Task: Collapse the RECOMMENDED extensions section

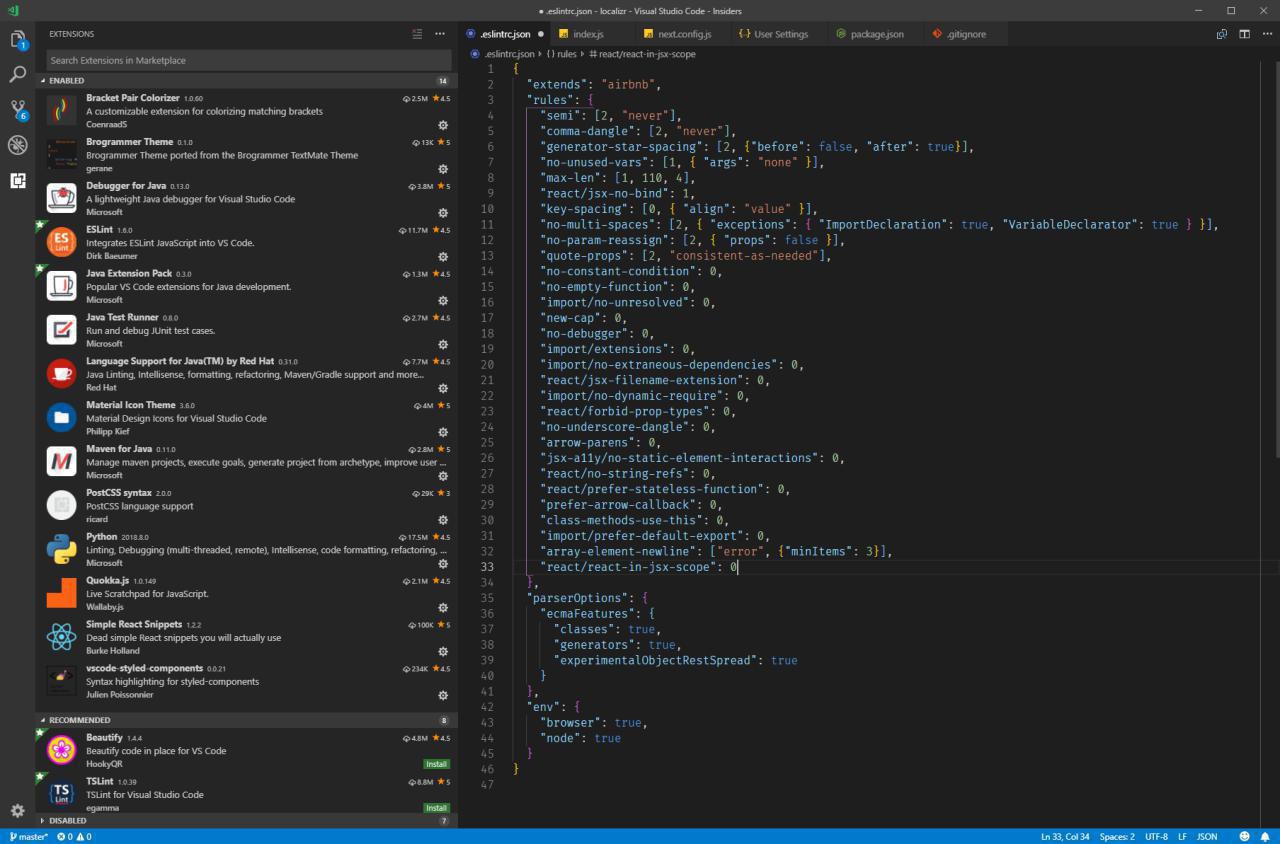Action: pos(246,720)
